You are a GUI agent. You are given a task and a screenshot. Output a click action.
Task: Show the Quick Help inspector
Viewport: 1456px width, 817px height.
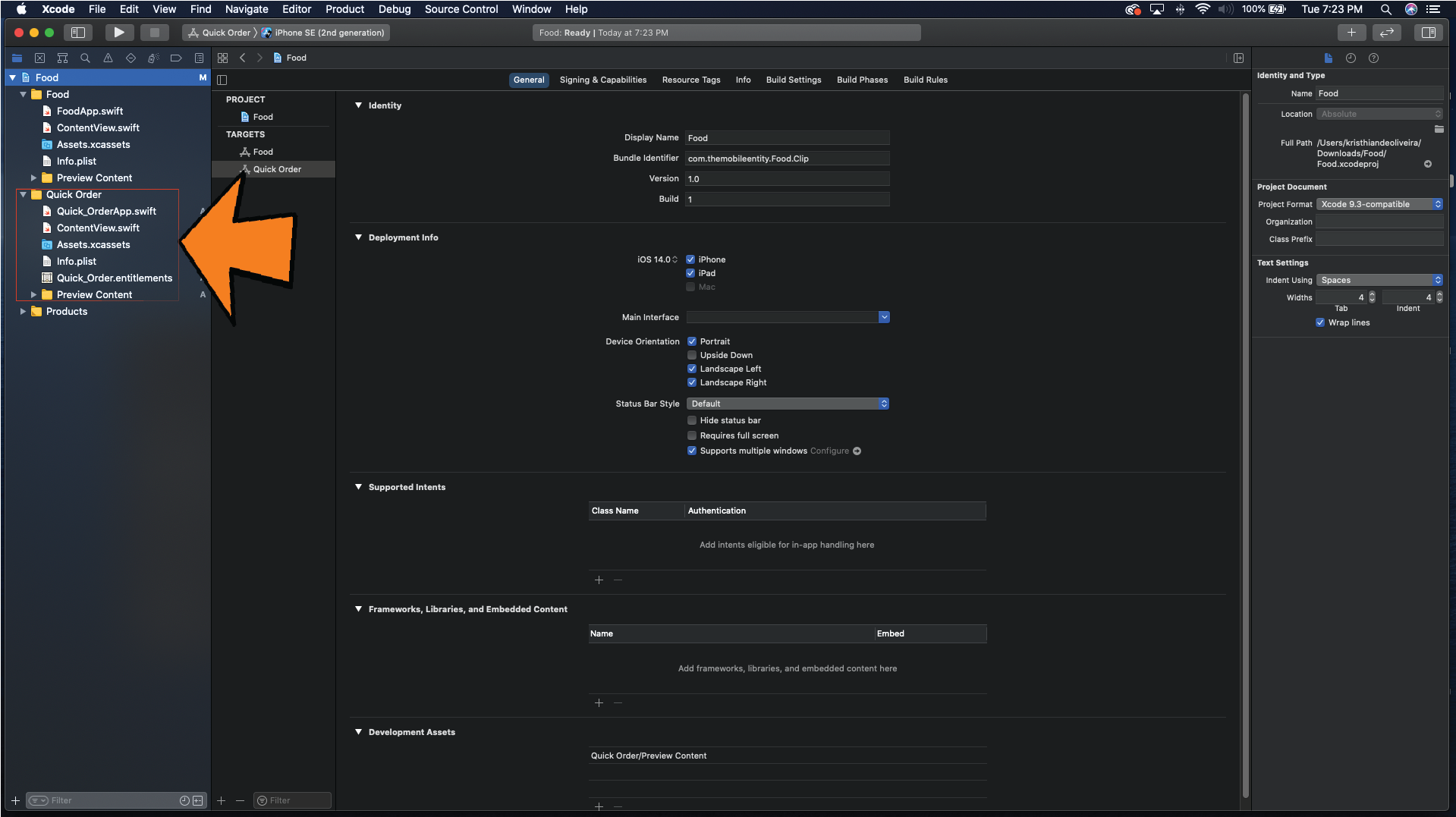click(1373, 58)
